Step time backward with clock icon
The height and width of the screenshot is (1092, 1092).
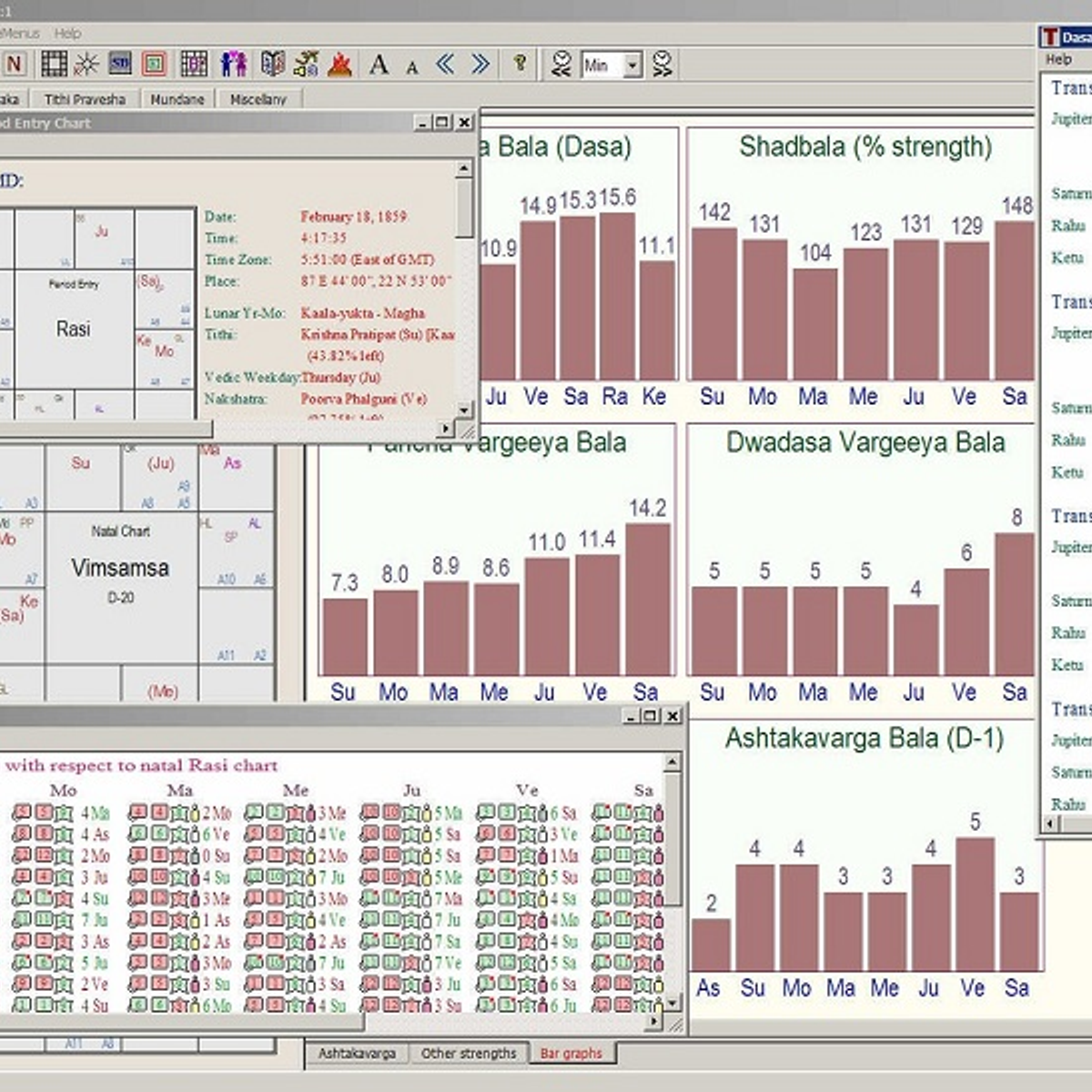[561, 65]
